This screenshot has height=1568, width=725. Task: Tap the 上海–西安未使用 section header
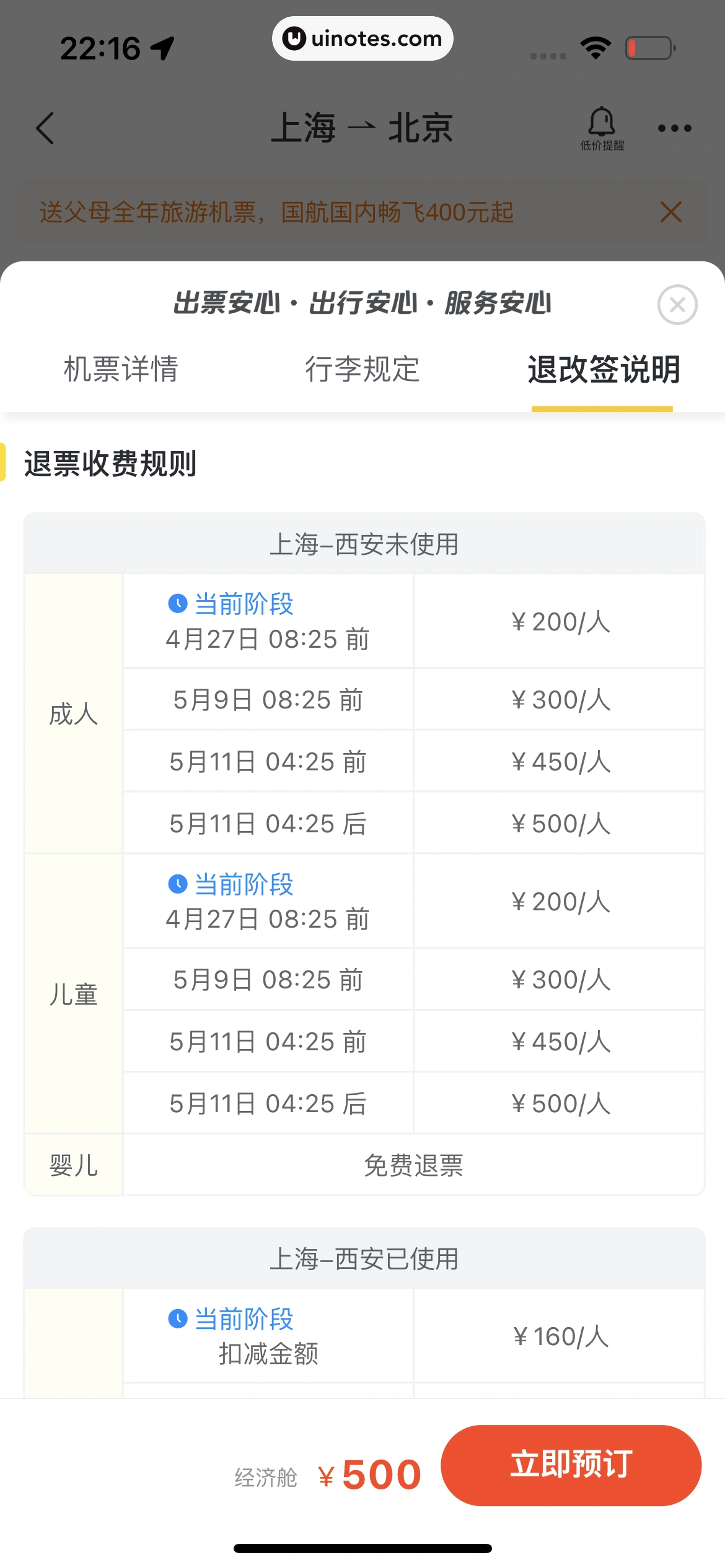[364, 544]
